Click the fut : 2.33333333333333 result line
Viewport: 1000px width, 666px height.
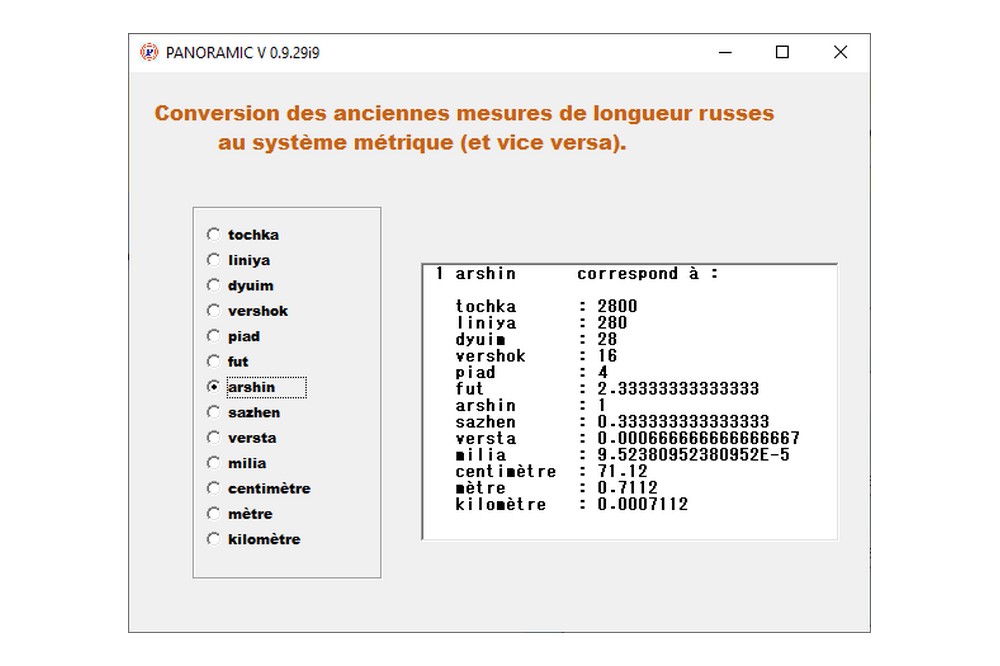coord(607,389)
